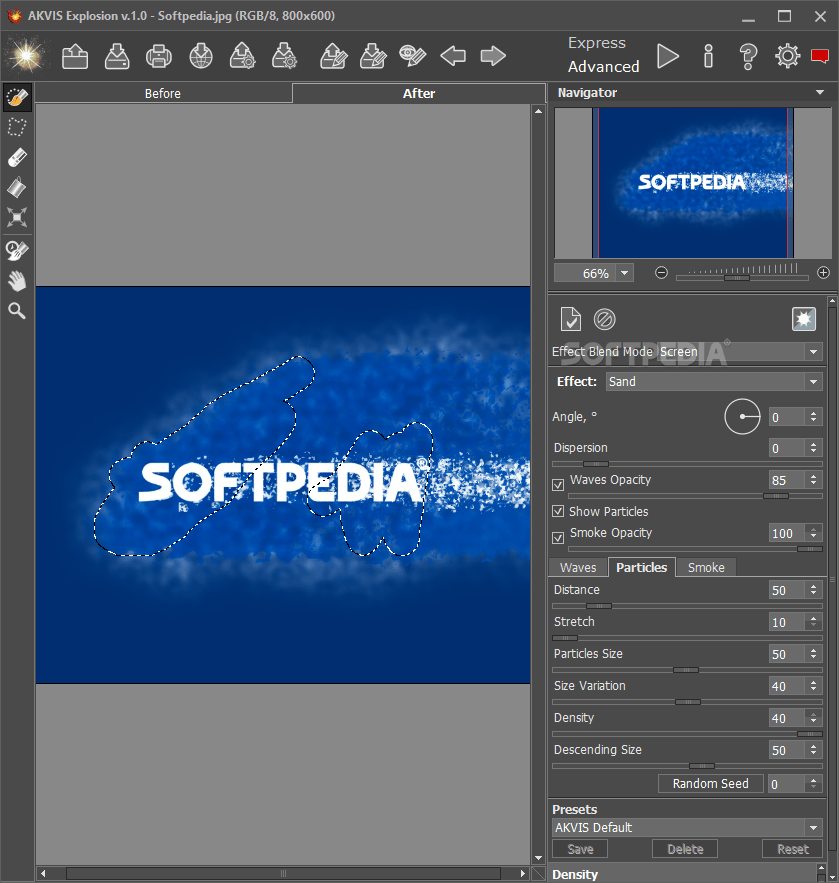
Task: Click the Stretch value field
Action: coord(788,622)
